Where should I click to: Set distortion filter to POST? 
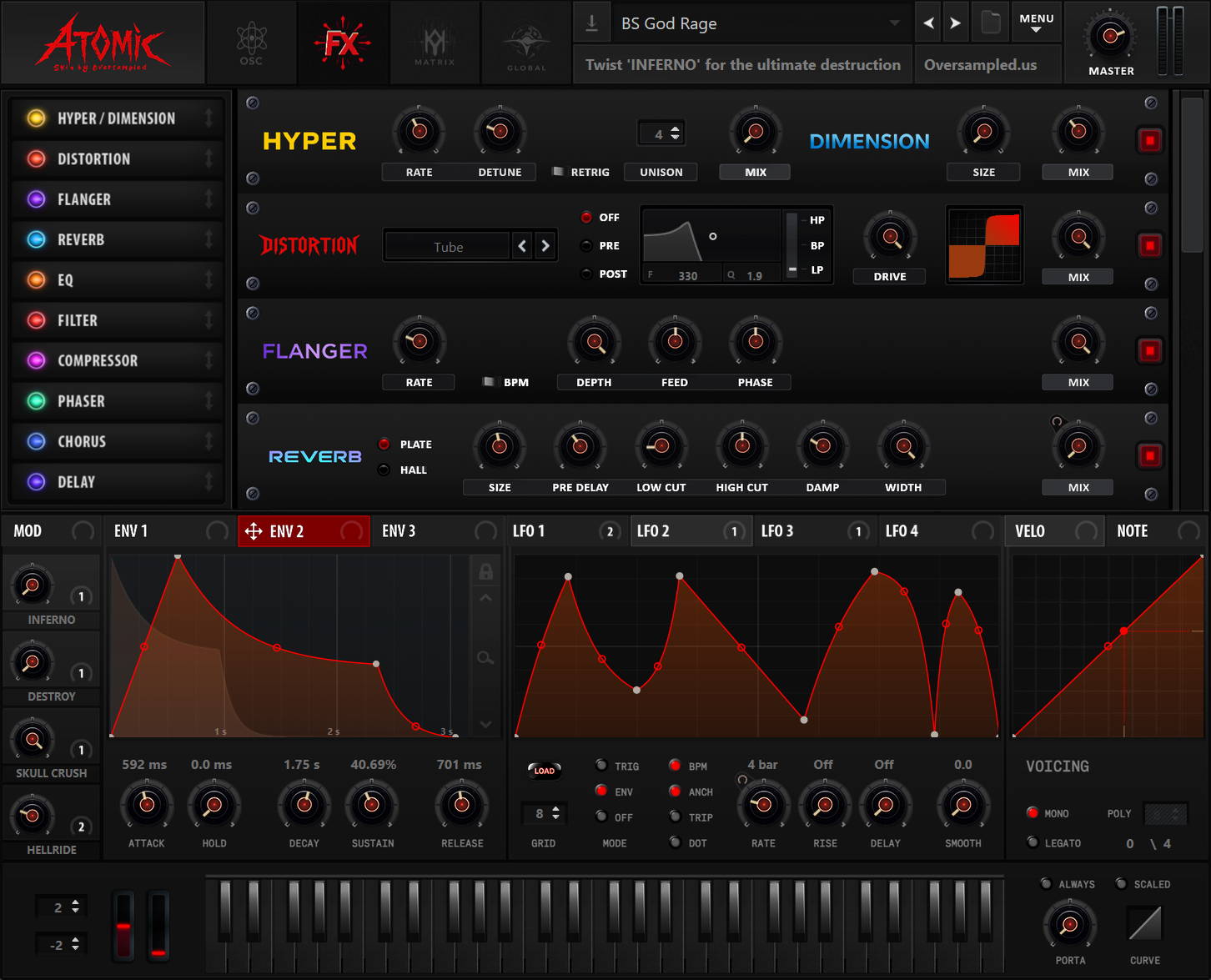587,274
